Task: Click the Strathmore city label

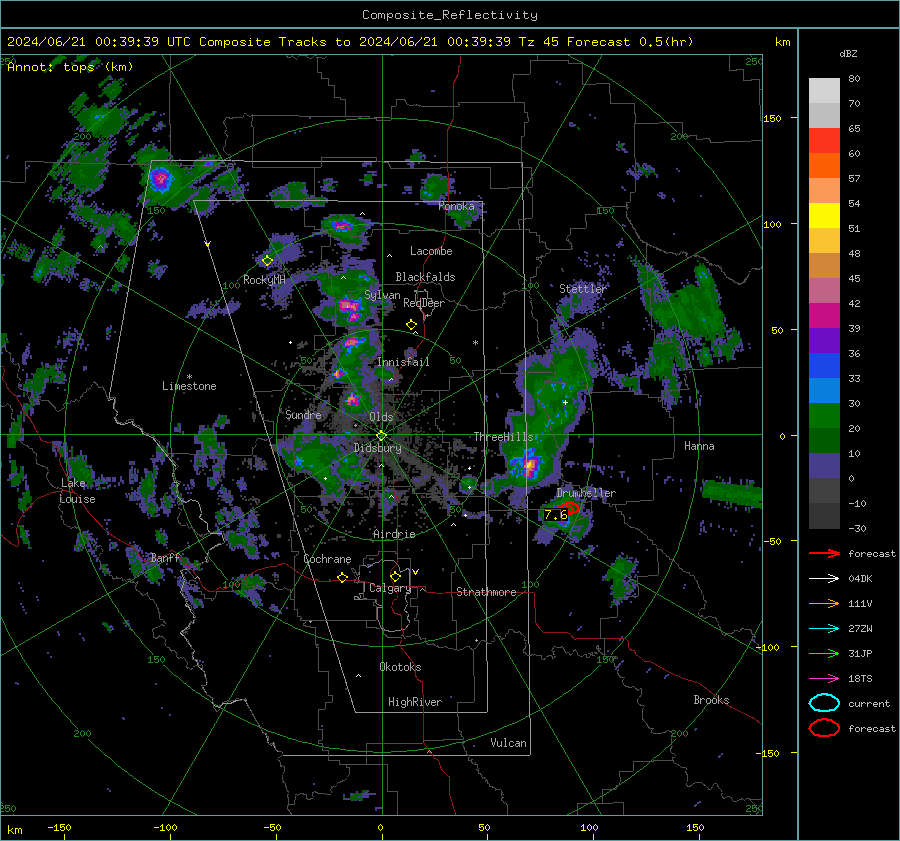Action: tap(486, 592)
